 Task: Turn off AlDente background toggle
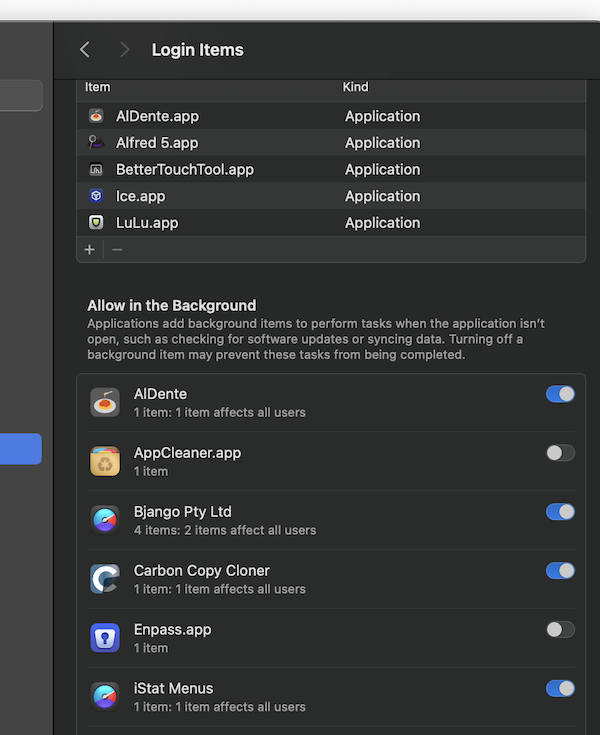pyautogui.click(x=560, y=394)
